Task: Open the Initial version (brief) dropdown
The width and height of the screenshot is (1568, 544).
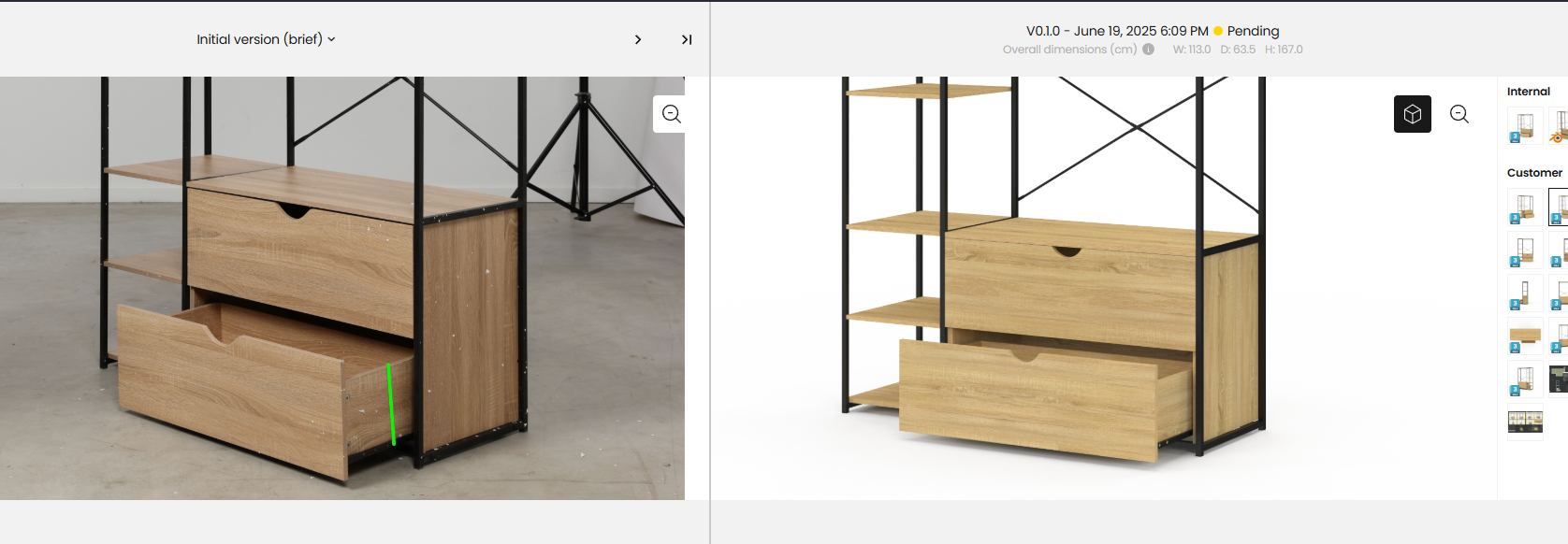Action: pyautogui.click(x=266, y=39)
